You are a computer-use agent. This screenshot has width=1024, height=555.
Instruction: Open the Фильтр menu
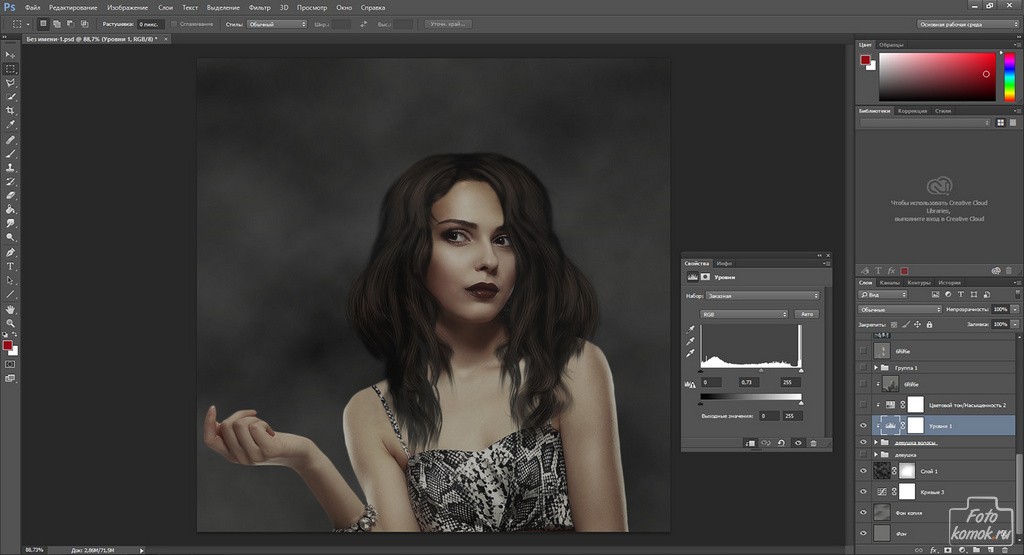click(259, 8)
